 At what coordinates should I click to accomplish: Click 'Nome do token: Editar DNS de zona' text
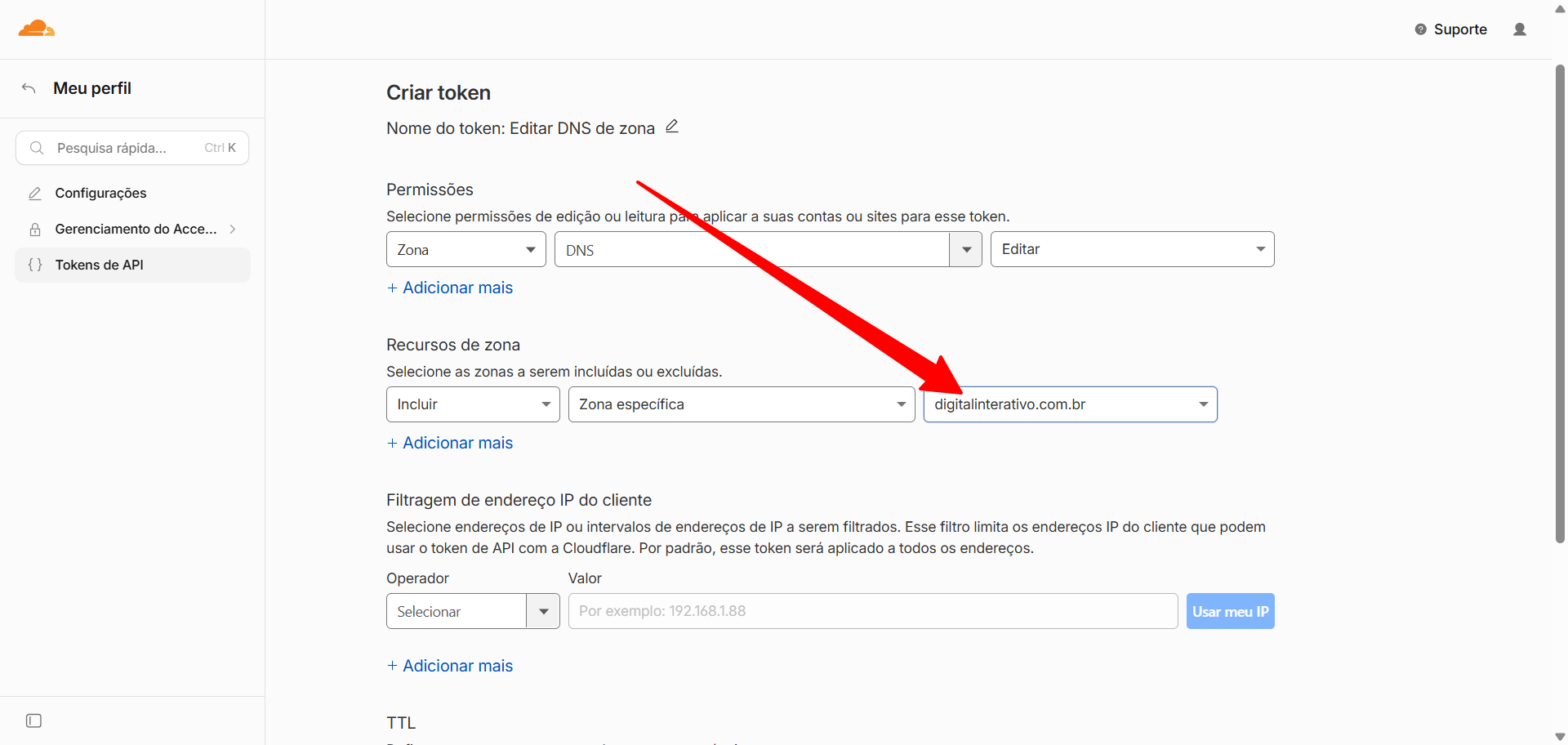tap(521, 128)
